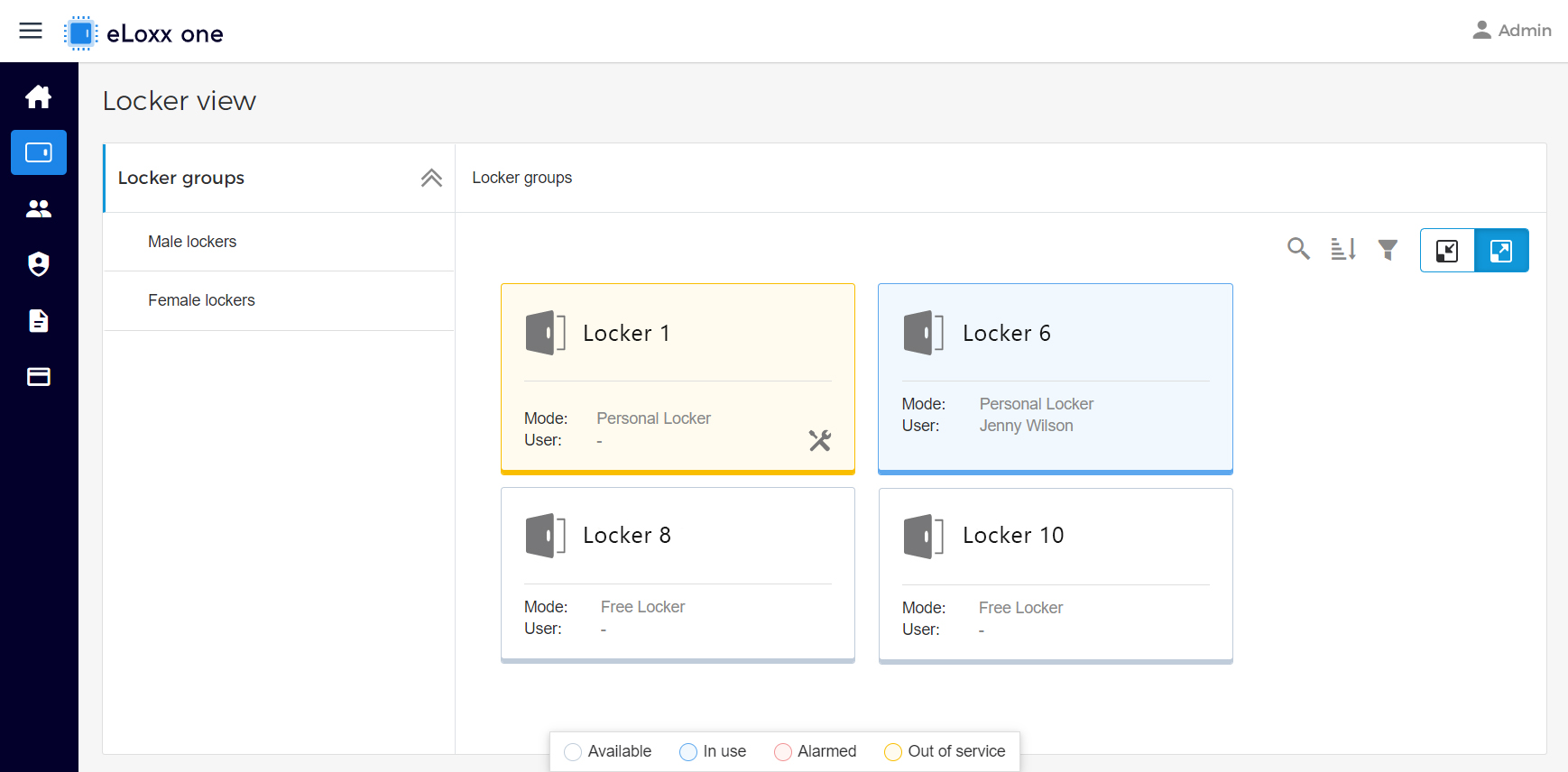The height and width of the screenshot is (772, 1568).
Task: Click the Locker groups breadcrumb
Action: 522,178
